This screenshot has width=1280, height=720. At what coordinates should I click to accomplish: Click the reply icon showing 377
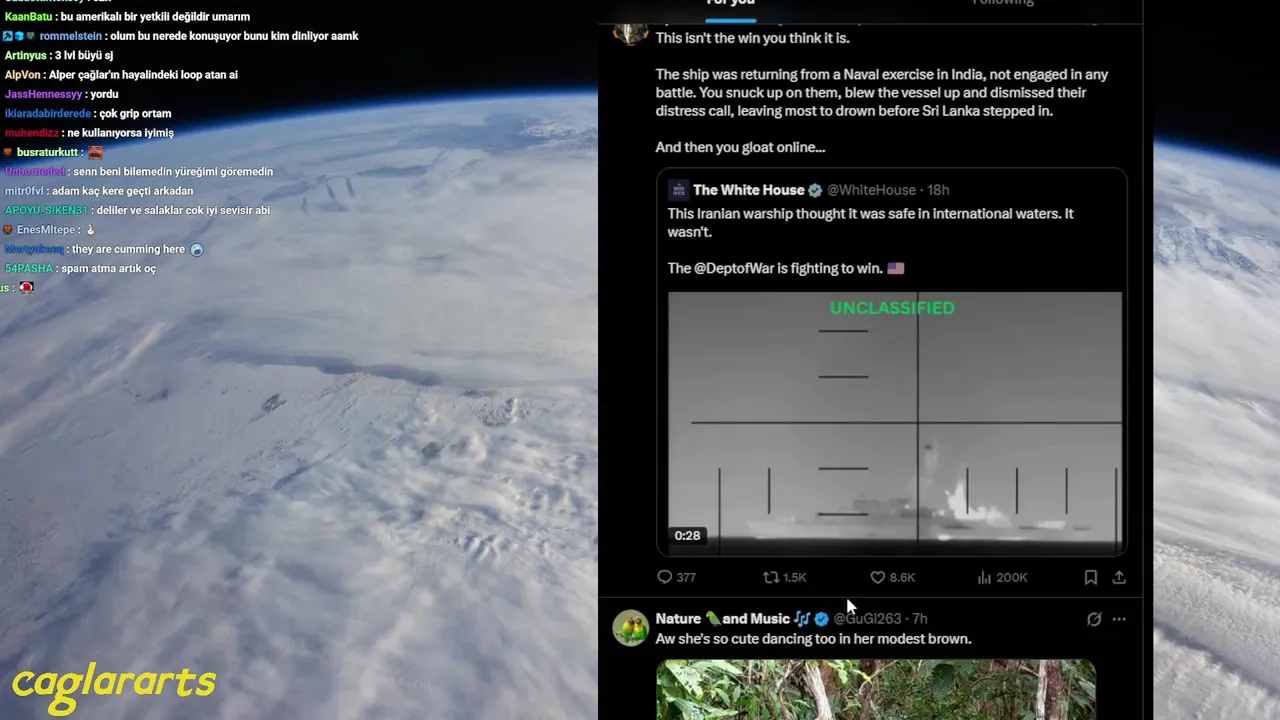tap(665, 577)
